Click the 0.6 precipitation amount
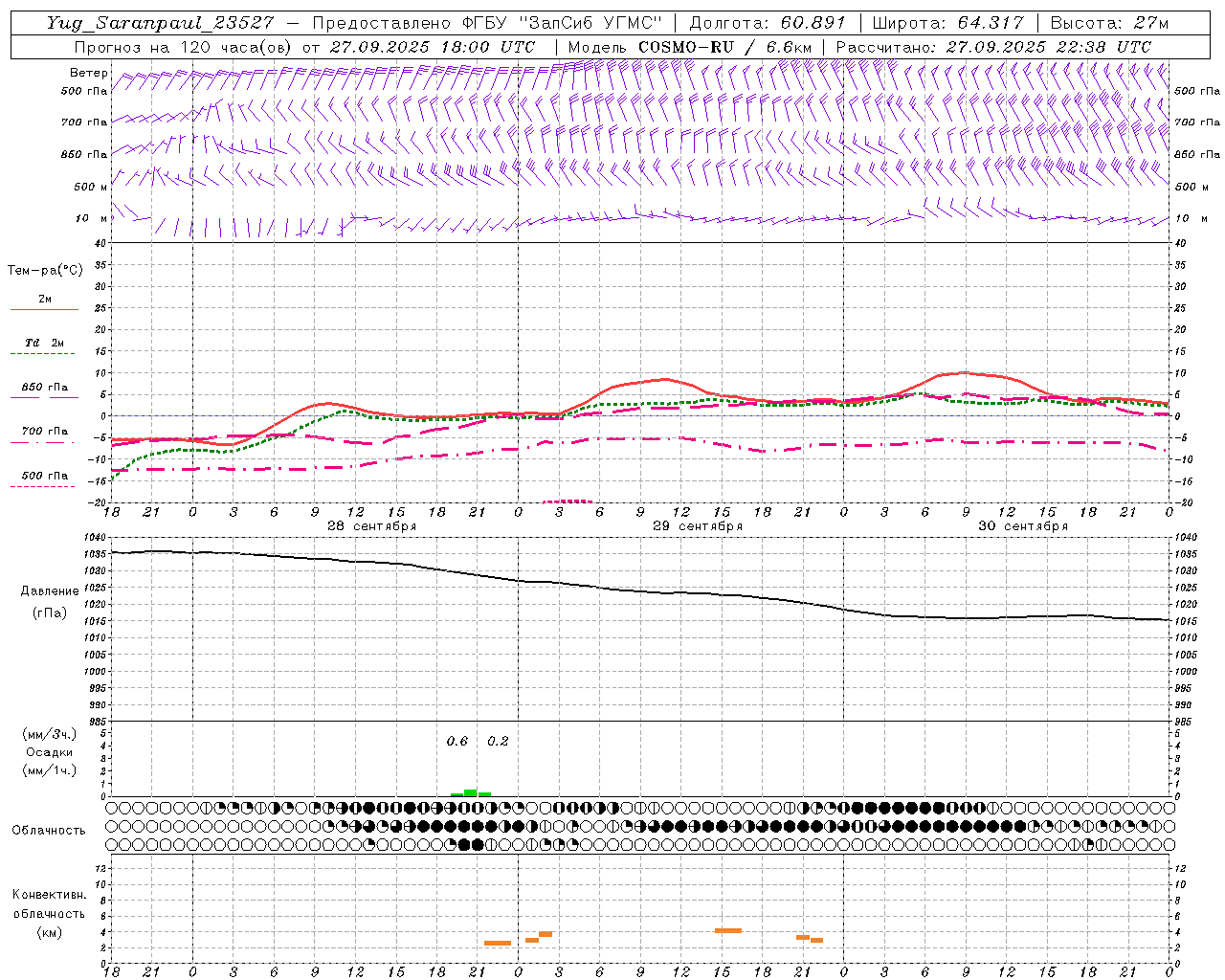The width and height of the screenshot is (1225, 980). tap(457, 742)
